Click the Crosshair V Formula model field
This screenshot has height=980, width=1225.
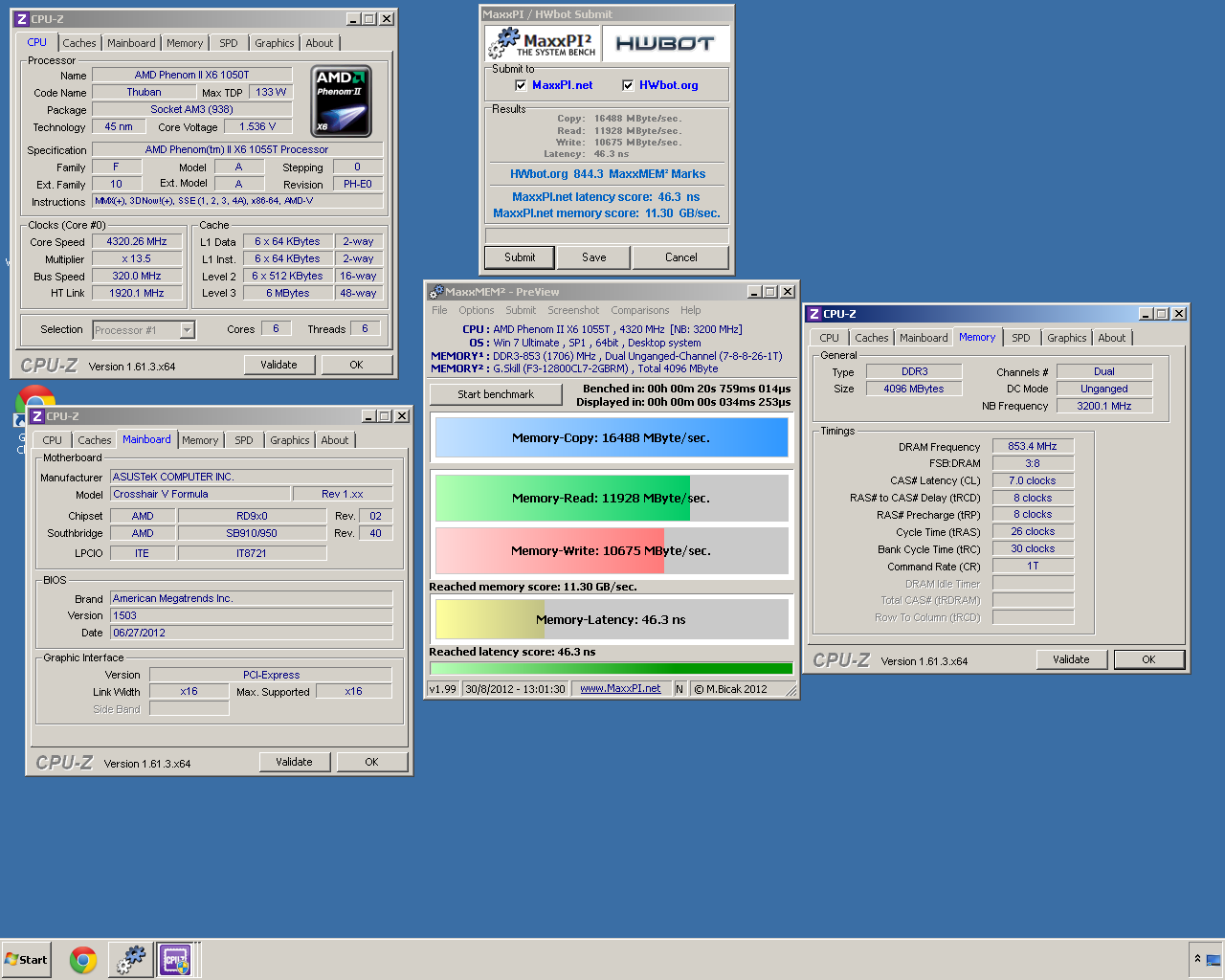200,494
